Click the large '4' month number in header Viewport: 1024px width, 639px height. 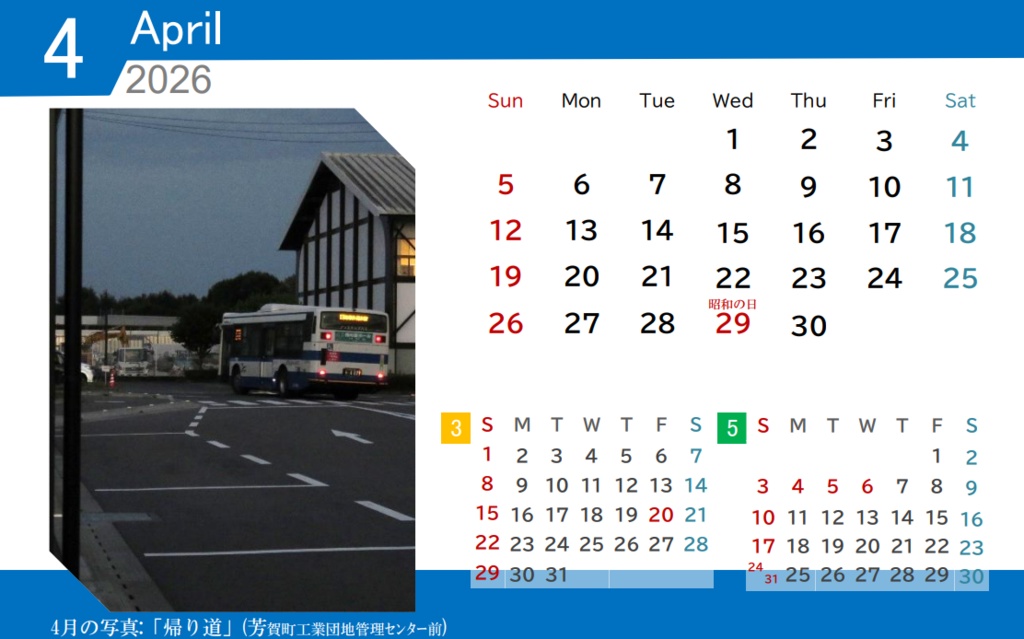tap(63, 48)
